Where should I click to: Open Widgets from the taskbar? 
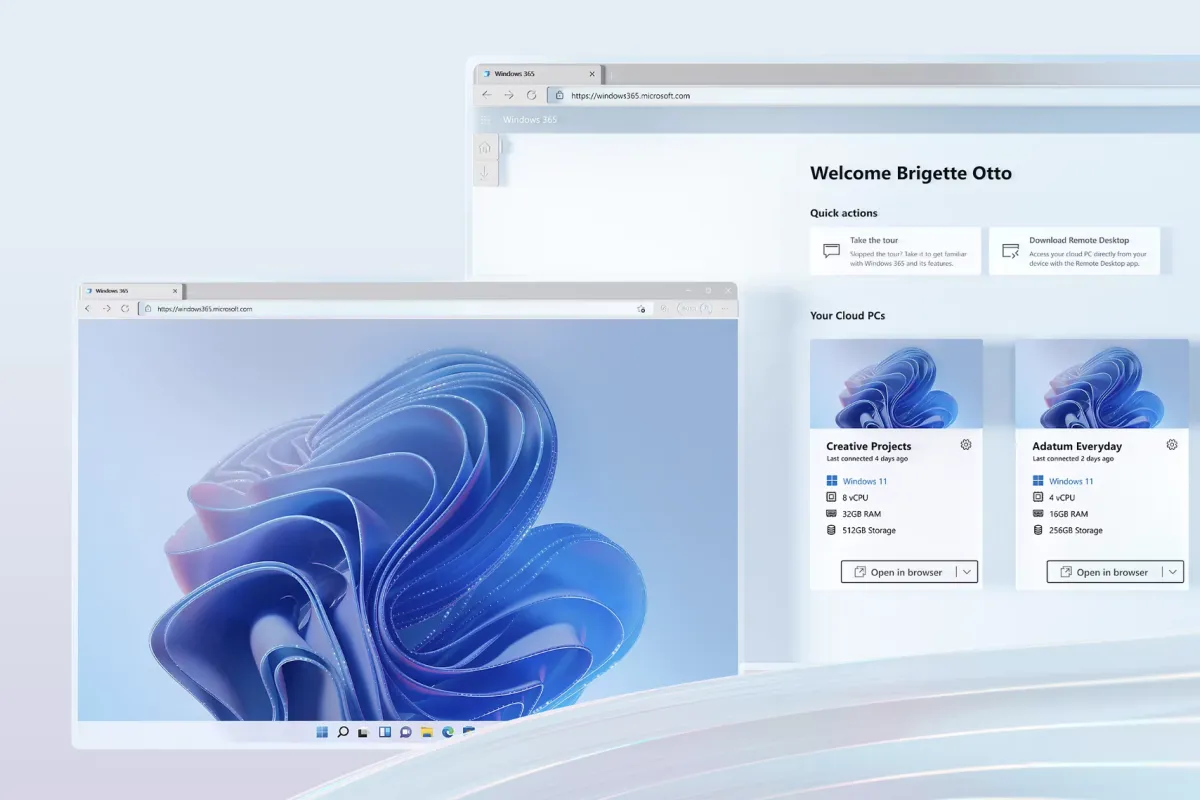pos(385,732)
